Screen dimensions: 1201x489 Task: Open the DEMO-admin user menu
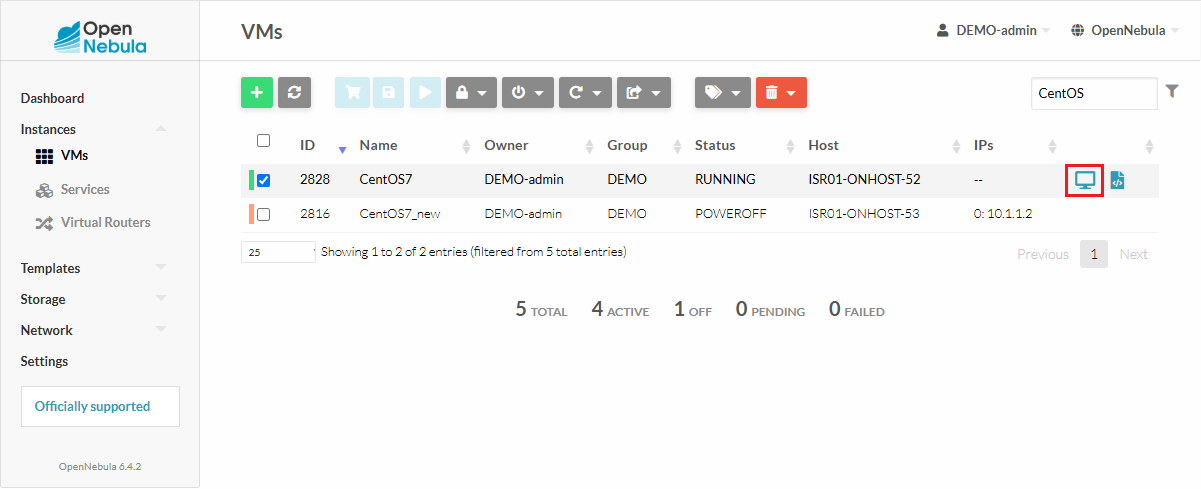(x=994, y=30)
